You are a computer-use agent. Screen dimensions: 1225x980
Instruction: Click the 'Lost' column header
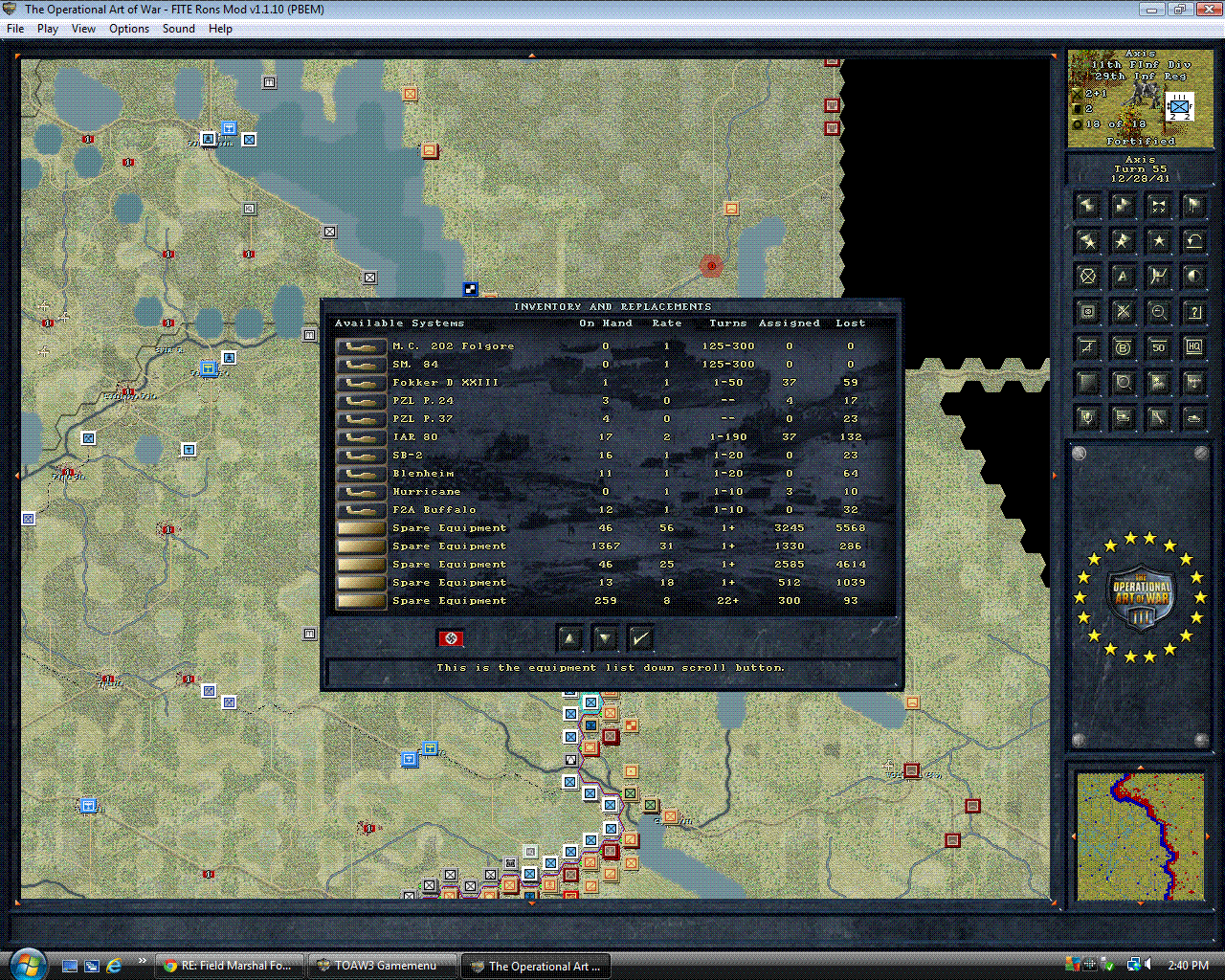tap(851, 323)
